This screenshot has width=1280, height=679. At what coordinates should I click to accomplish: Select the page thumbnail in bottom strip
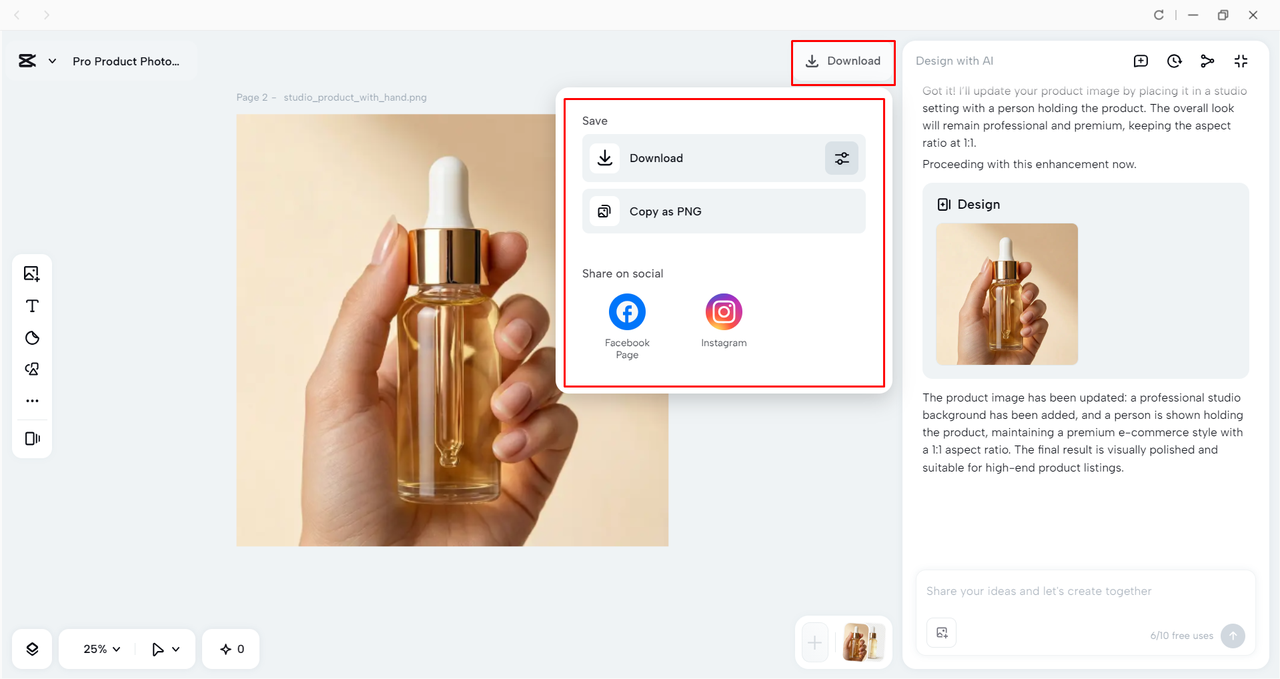point(863,643)
